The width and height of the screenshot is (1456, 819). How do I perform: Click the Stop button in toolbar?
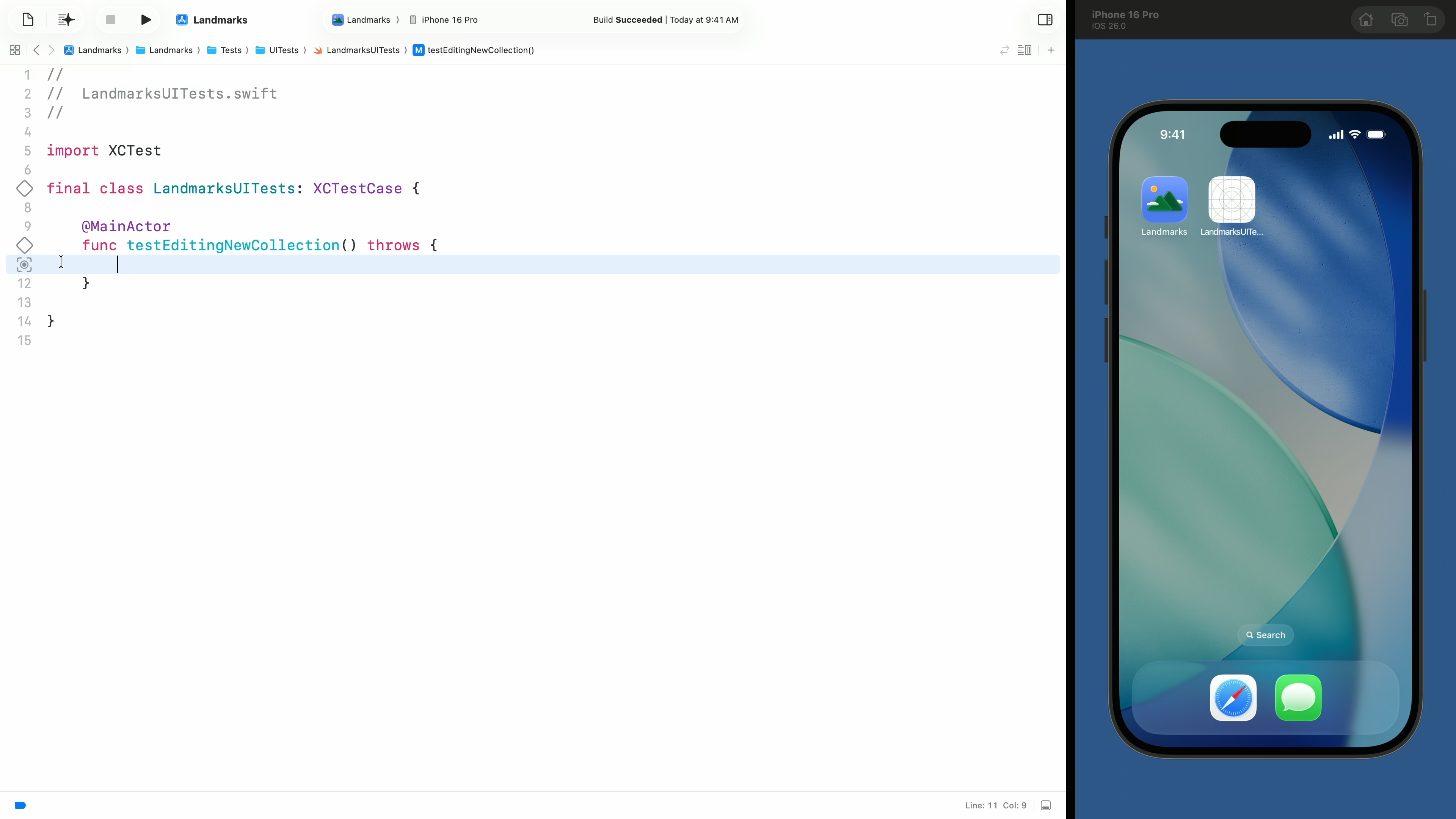(x=111, y=20)
